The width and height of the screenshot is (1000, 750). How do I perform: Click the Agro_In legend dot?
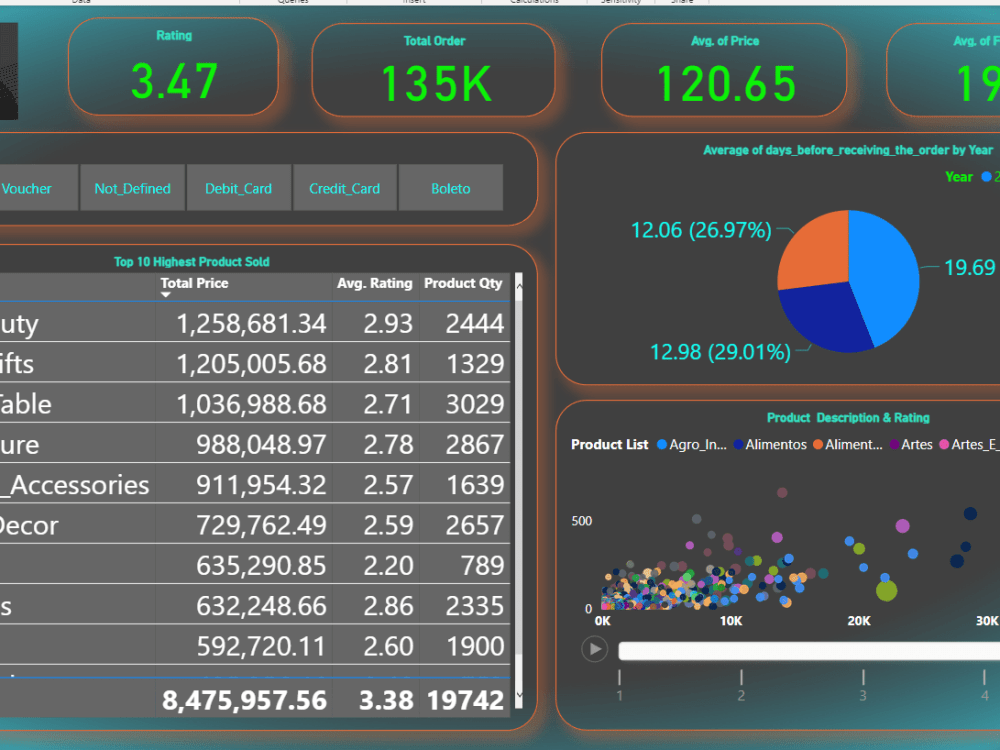click(662, 444)
